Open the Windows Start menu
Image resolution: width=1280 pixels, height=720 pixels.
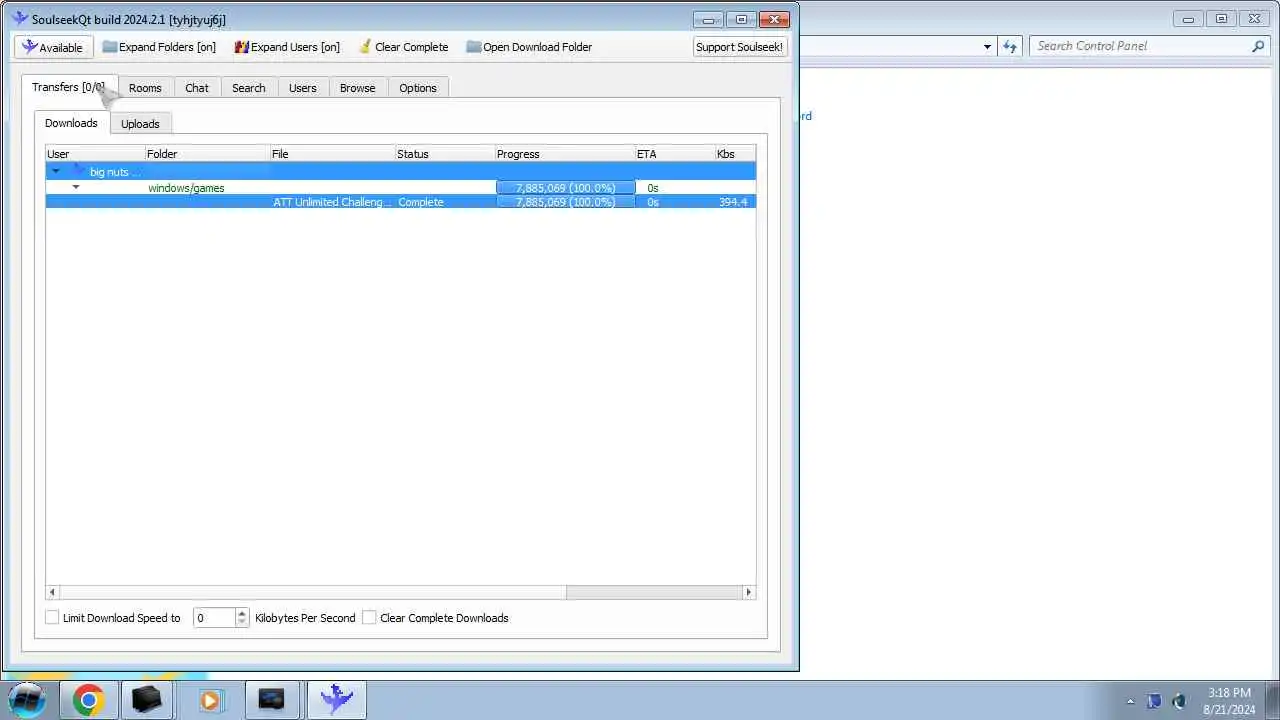27,699
